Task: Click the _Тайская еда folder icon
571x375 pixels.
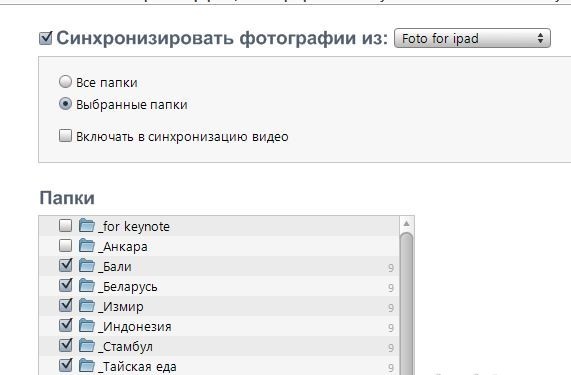Action: (87, 366)
